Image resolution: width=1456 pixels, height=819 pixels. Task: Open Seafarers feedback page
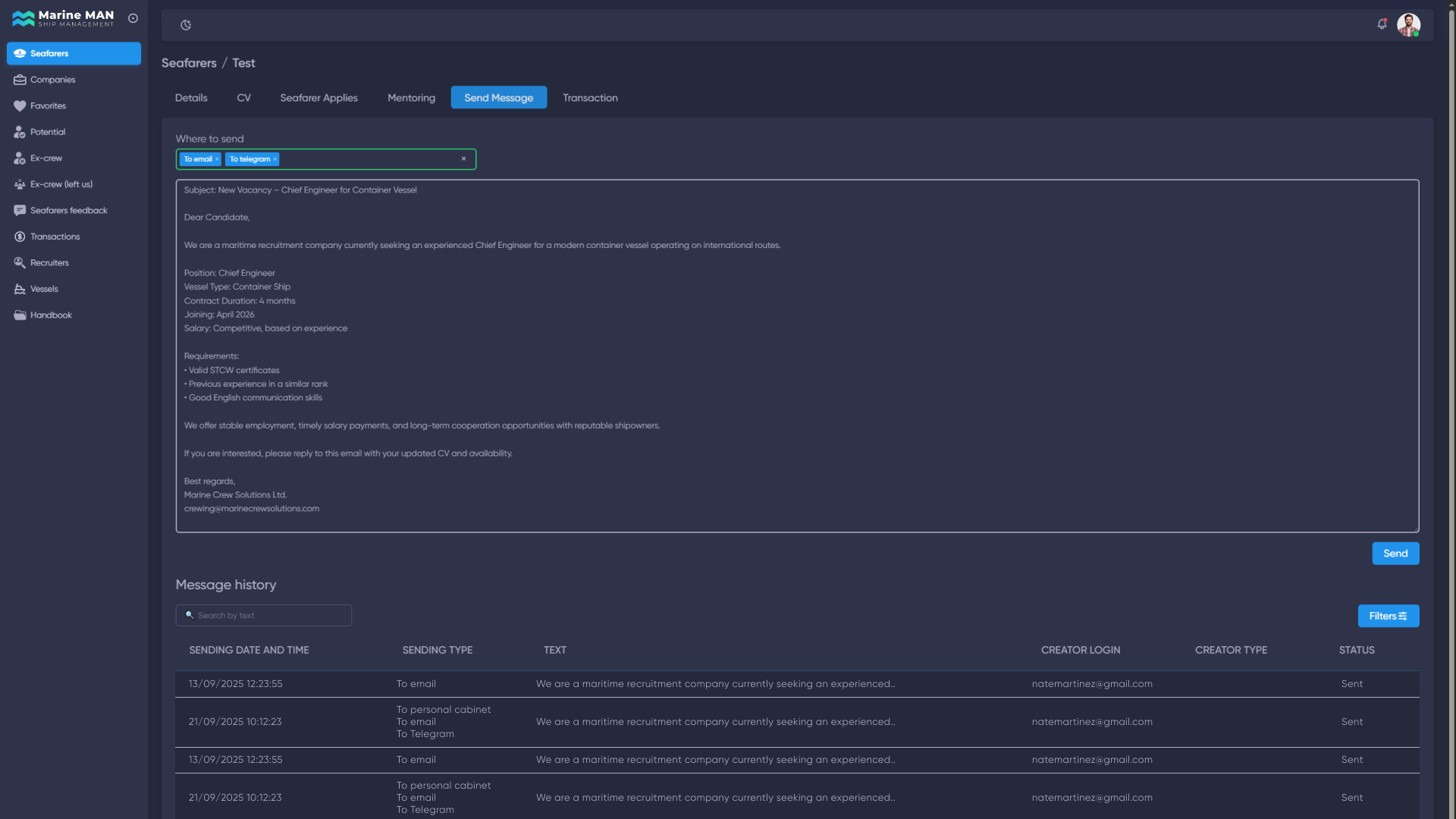coord(74,211)
